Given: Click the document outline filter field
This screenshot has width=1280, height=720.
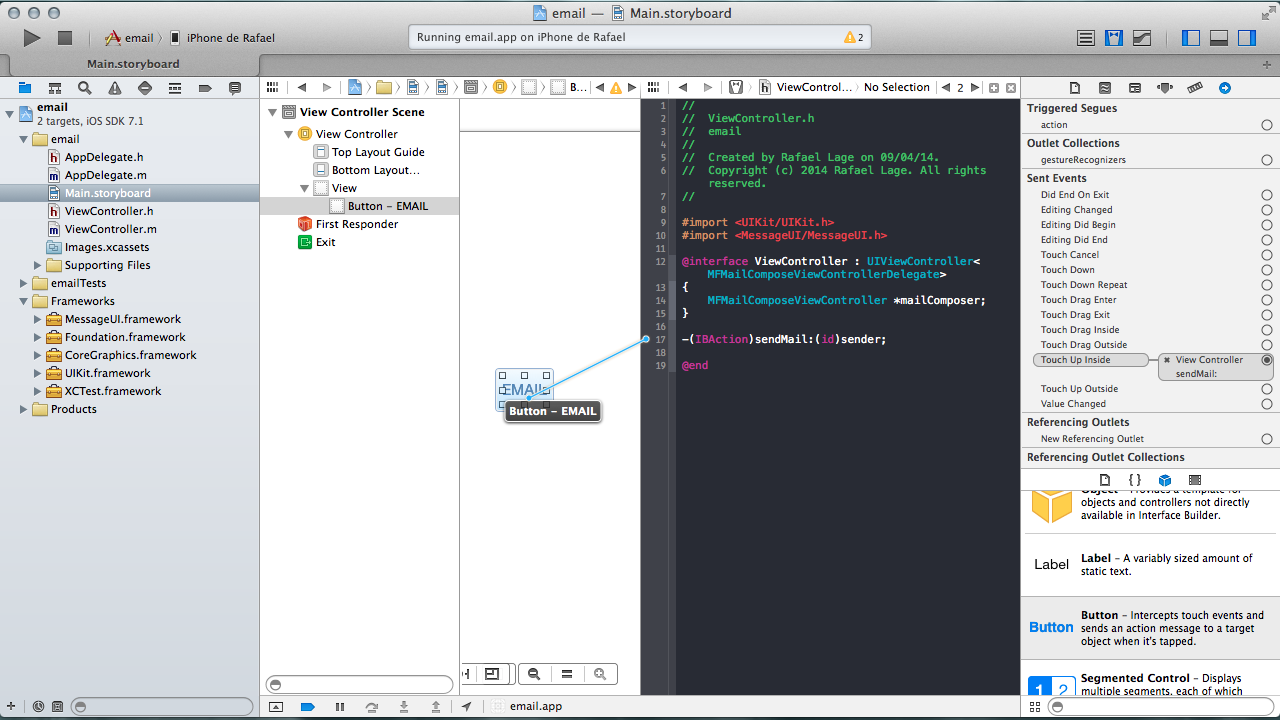Looking at the screenshot, I should coord(360,685).
